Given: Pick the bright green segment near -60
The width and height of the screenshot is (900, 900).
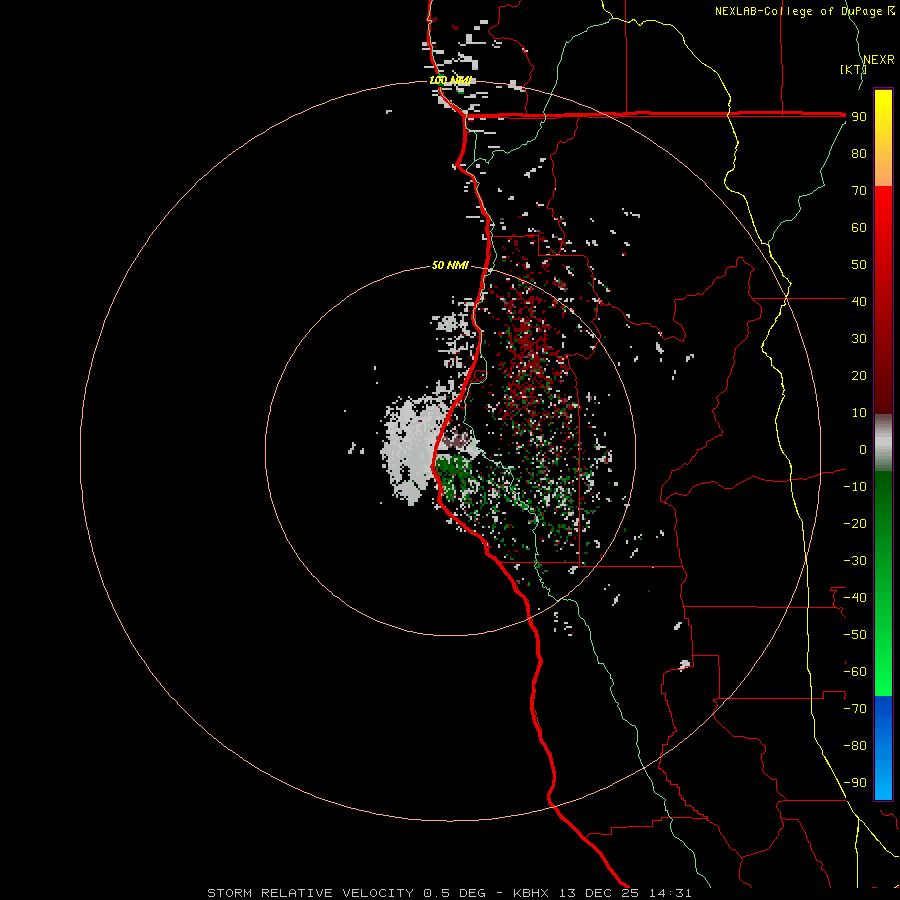Looking at the screenshot, I should click(883, 674).
